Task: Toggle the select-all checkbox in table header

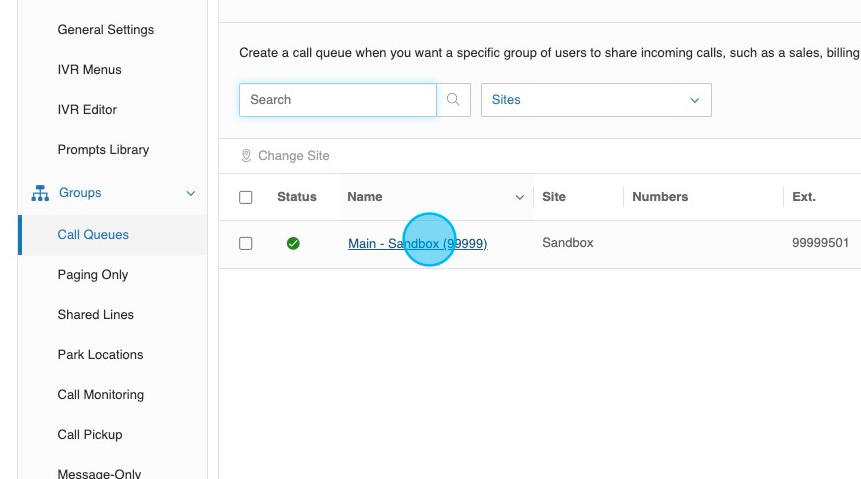Action: [x=246, y=198]
